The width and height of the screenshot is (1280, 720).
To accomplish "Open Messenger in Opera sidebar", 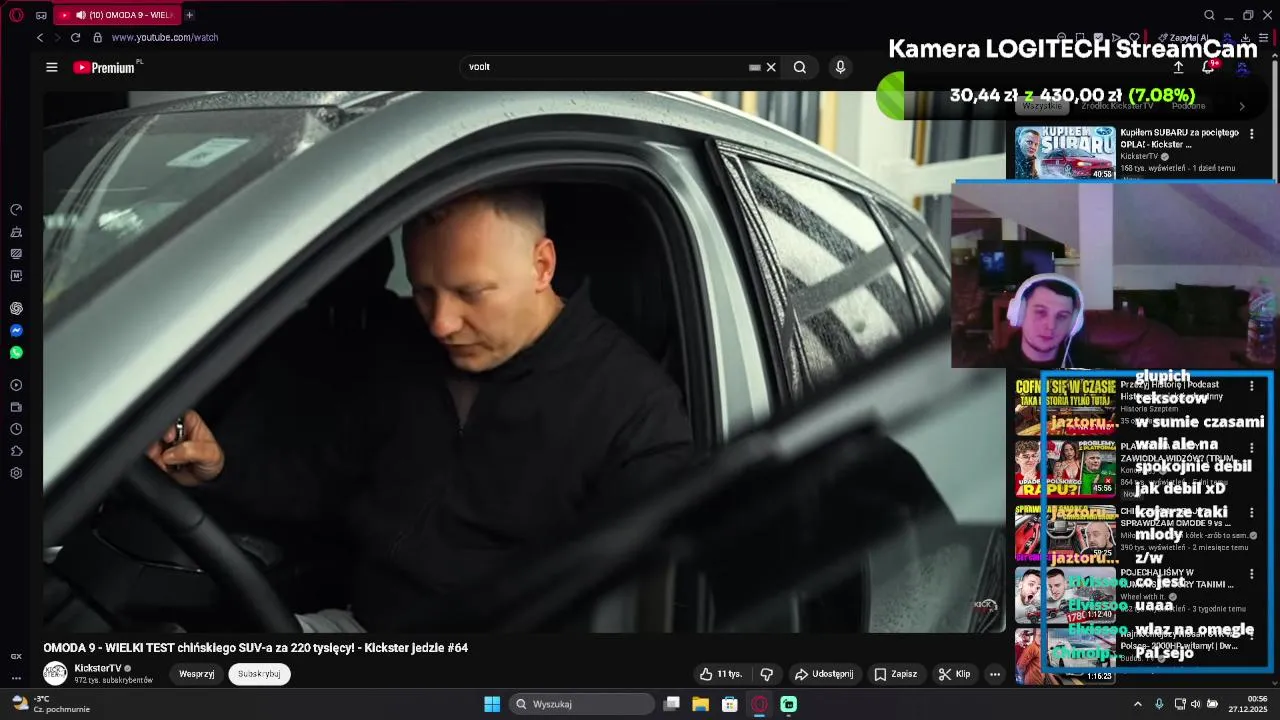I will pos(16,330).
